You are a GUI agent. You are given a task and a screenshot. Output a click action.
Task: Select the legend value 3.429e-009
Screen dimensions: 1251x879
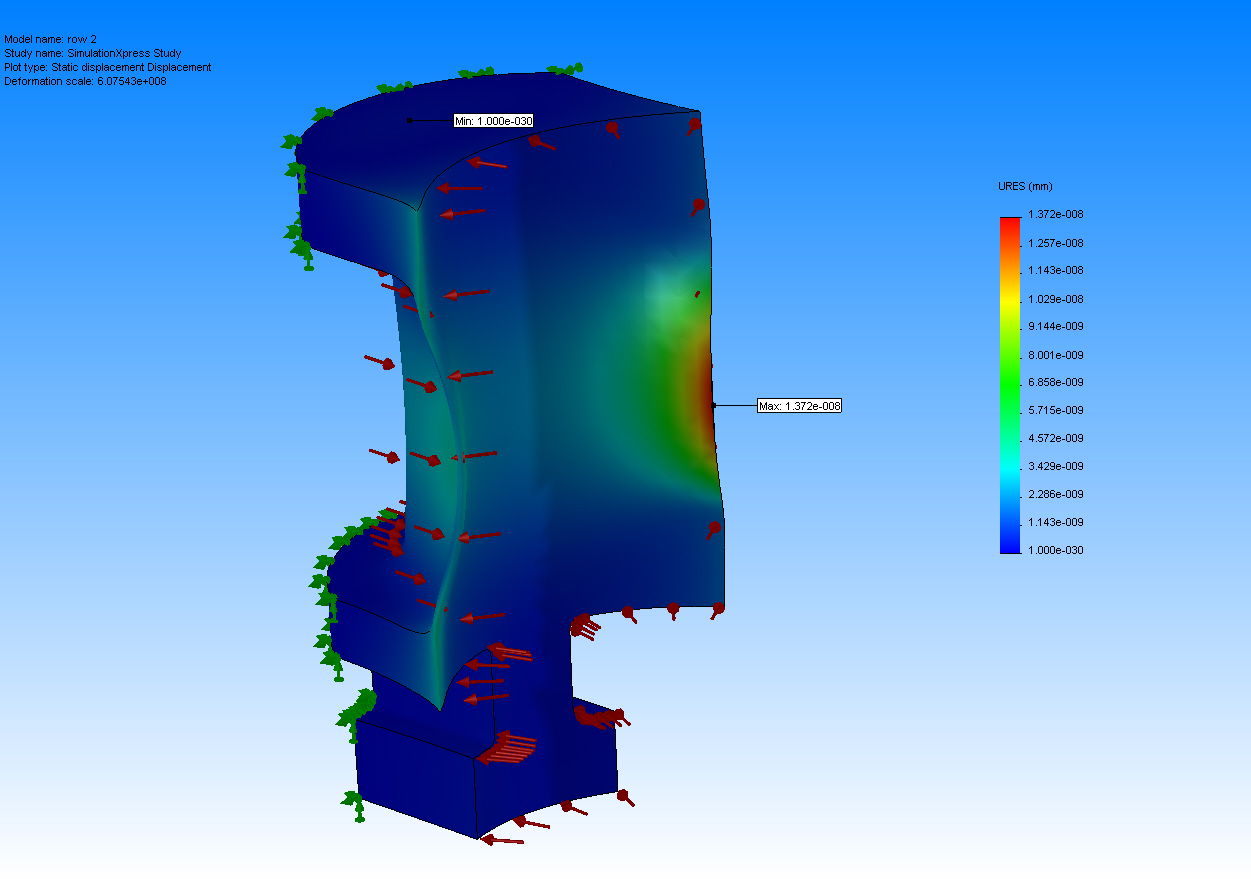[x=1056, y=467]
